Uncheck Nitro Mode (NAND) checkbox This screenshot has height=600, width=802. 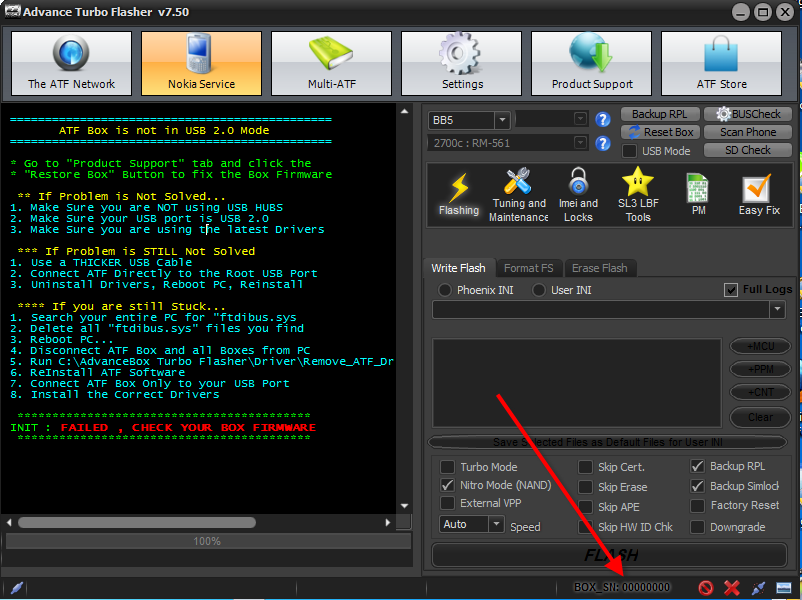pos(448,485)
